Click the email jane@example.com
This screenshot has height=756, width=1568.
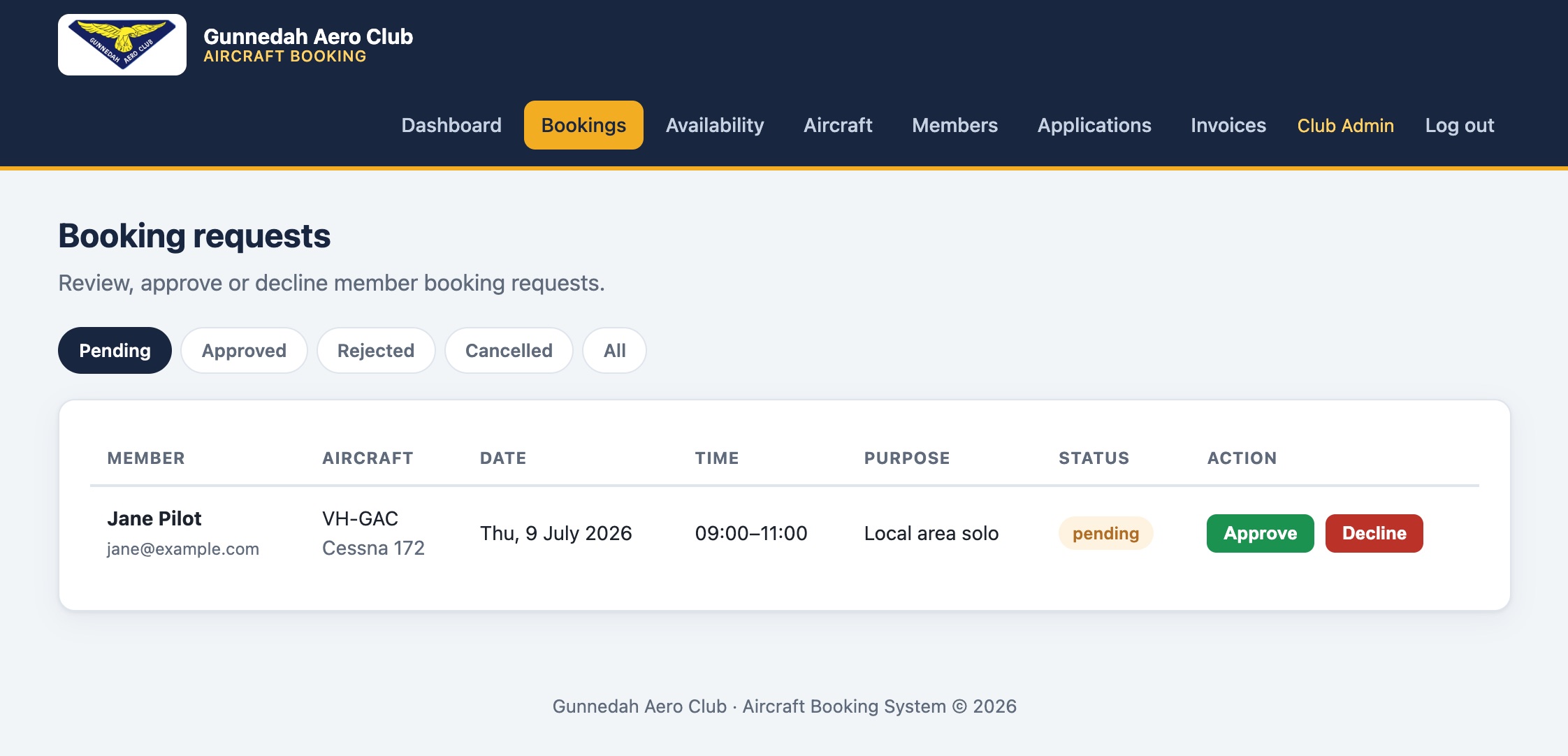click(183, 549)
